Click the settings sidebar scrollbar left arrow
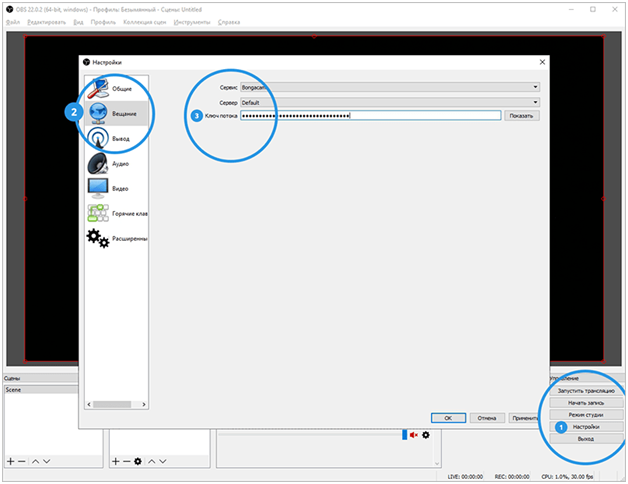 [x=89, y=404]
